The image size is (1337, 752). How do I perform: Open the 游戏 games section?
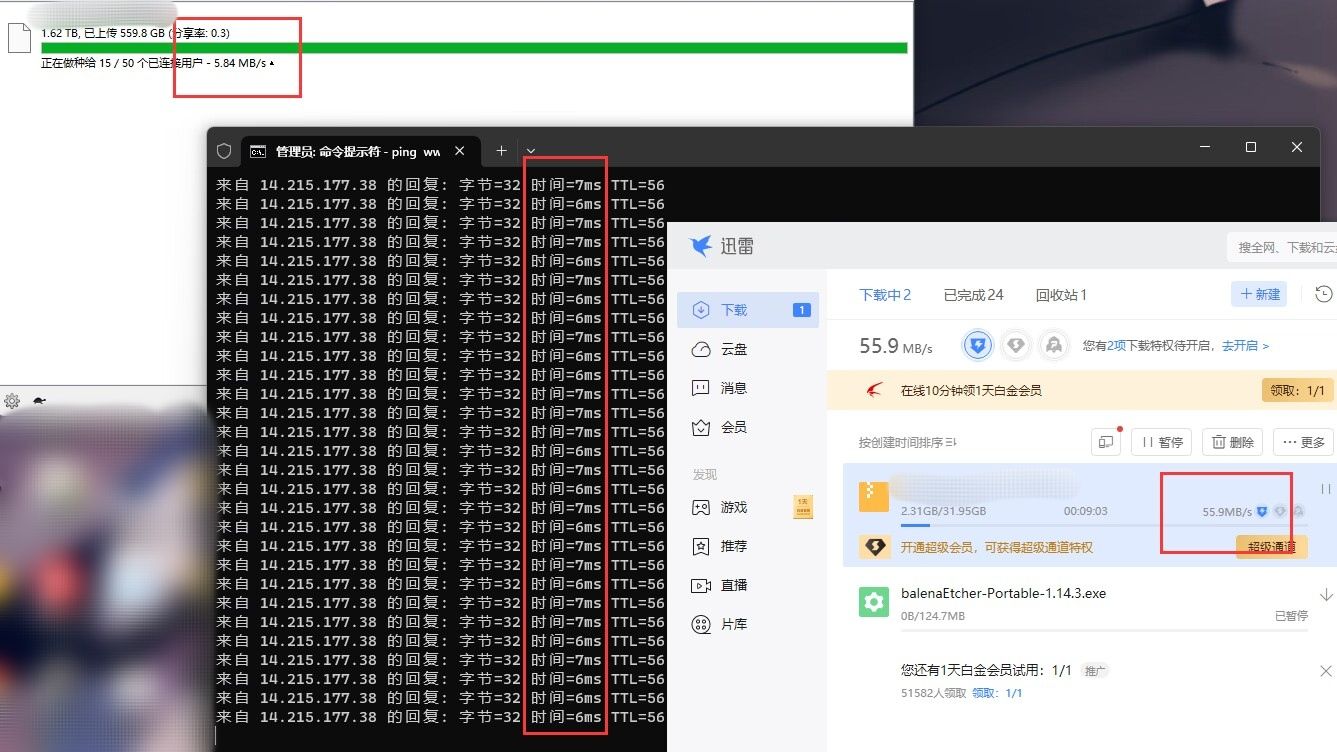733,507
